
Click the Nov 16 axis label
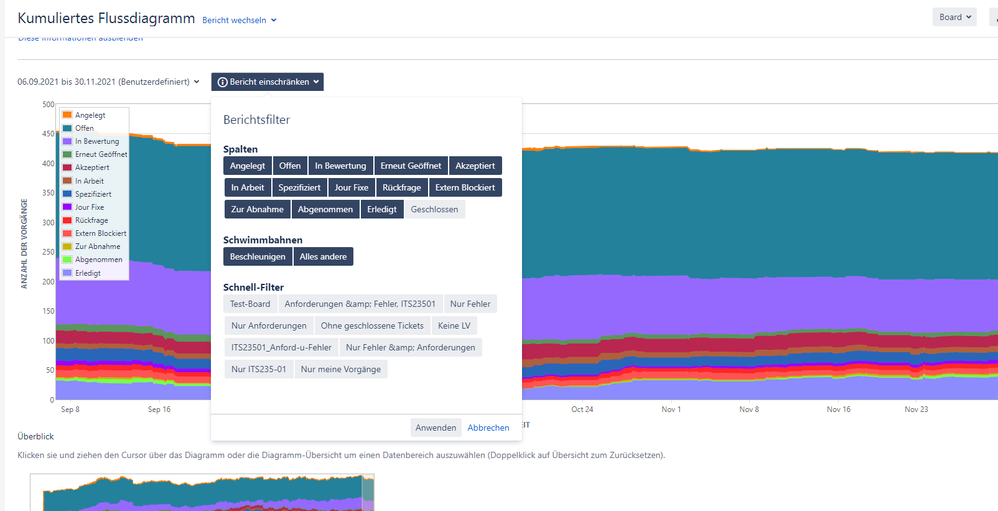[x=838, y=410]
